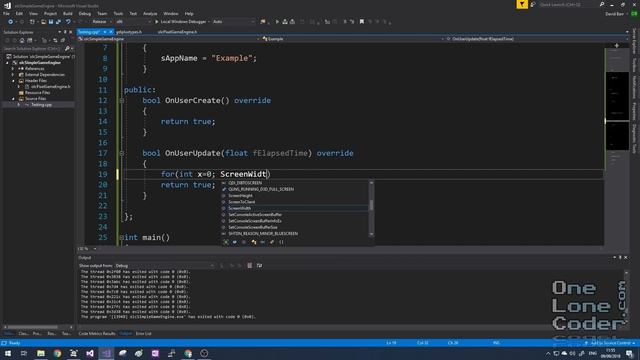Click the Bookmark icon in the toolbar
Viewport: 640px width, 360px height.
click(362, 22)
